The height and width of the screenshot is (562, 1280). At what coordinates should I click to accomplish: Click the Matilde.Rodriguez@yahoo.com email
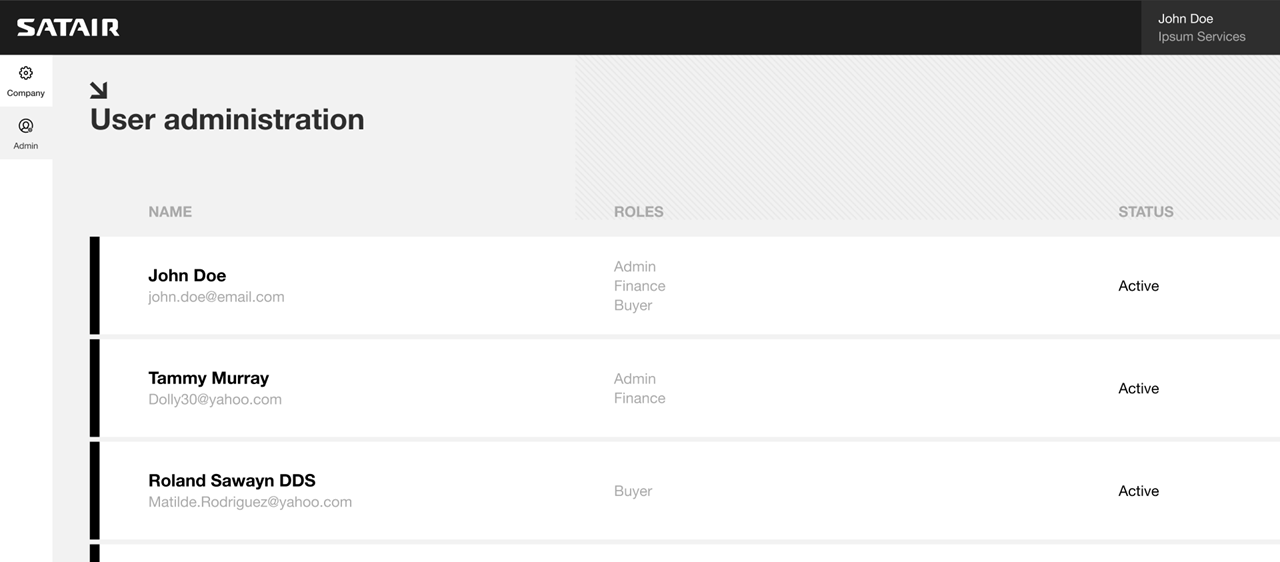[x=250, y=502]
